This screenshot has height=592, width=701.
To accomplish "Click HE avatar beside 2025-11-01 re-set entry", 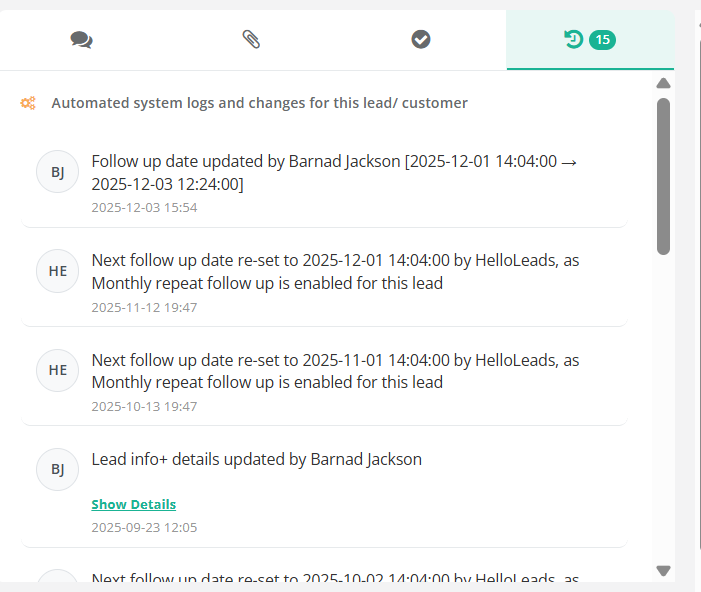I will pos(58,370).
